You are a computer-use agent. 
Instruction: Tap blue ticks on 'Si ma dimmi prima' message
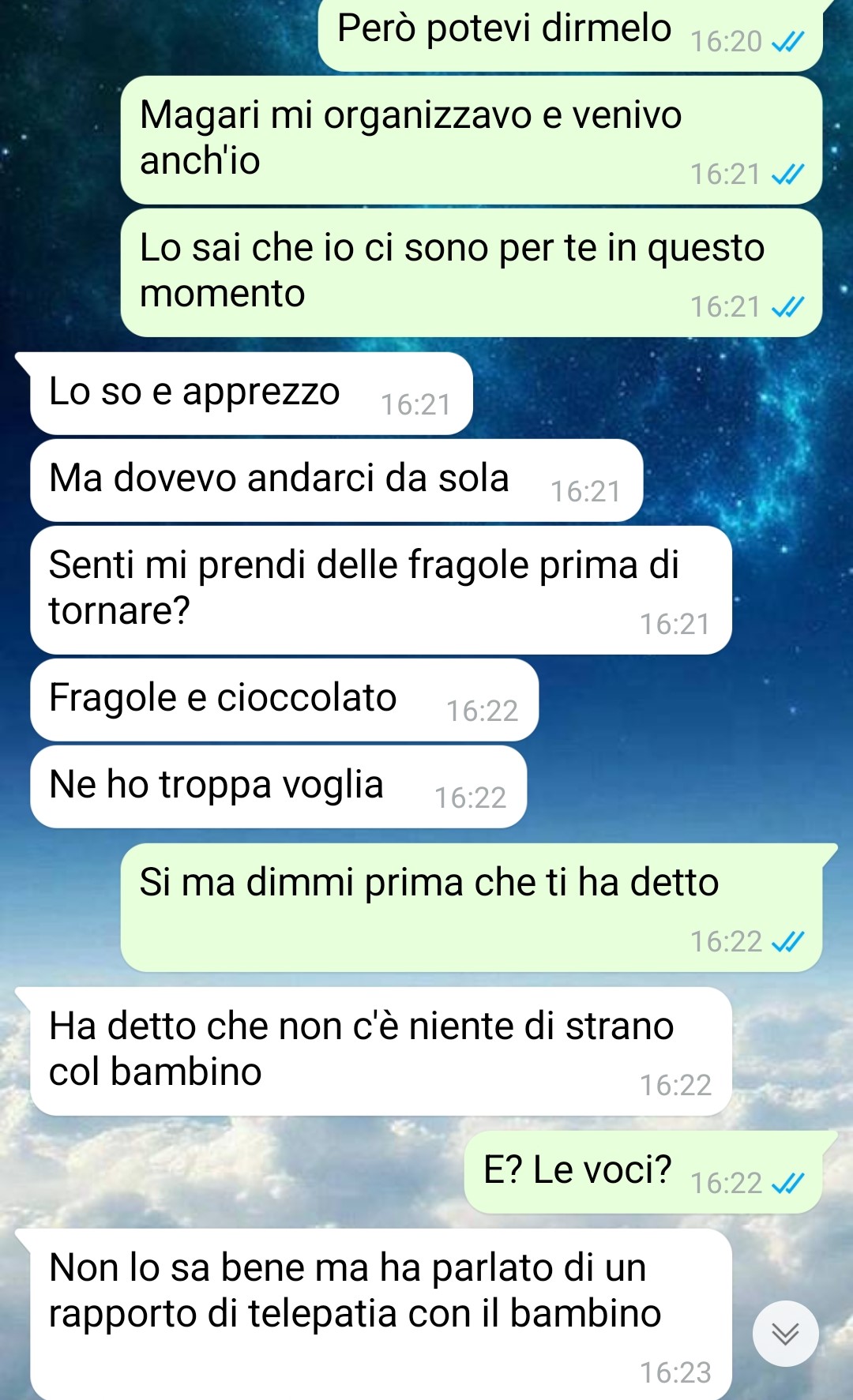tap(787, 941)
